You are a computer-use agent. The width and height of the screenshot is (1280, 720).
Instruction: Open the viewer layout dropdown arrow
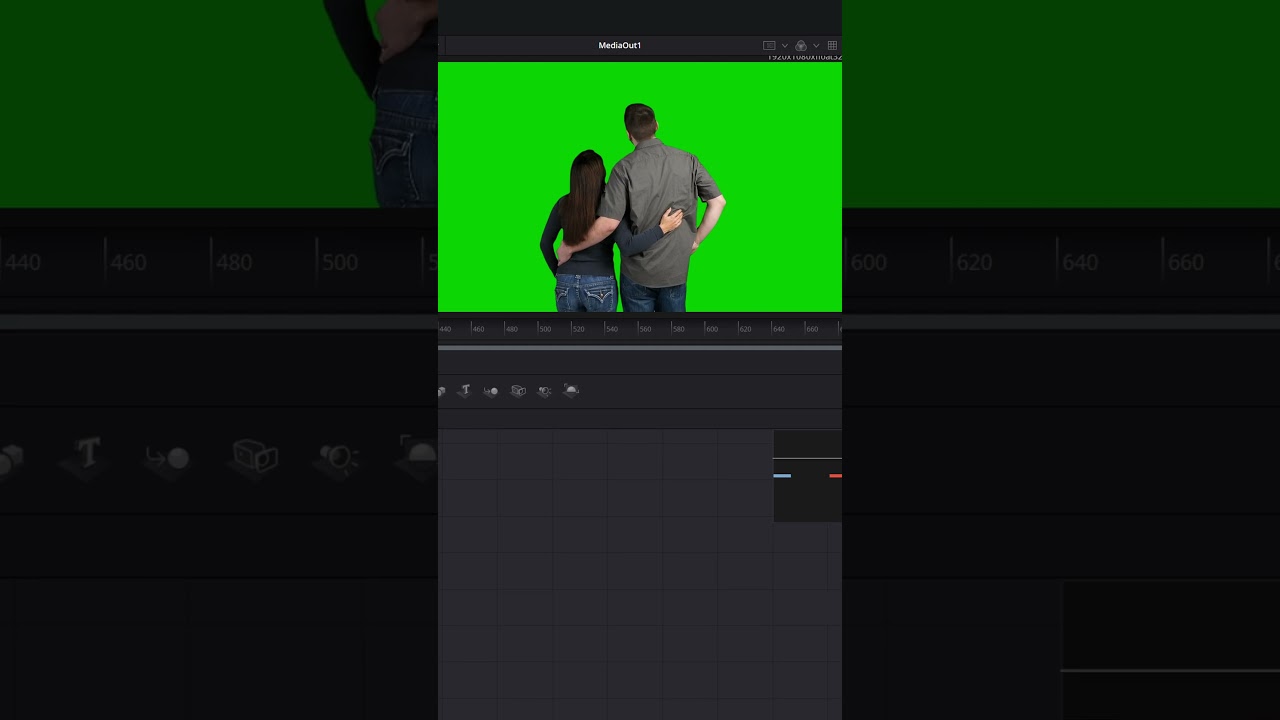click(x=785, y=46)
